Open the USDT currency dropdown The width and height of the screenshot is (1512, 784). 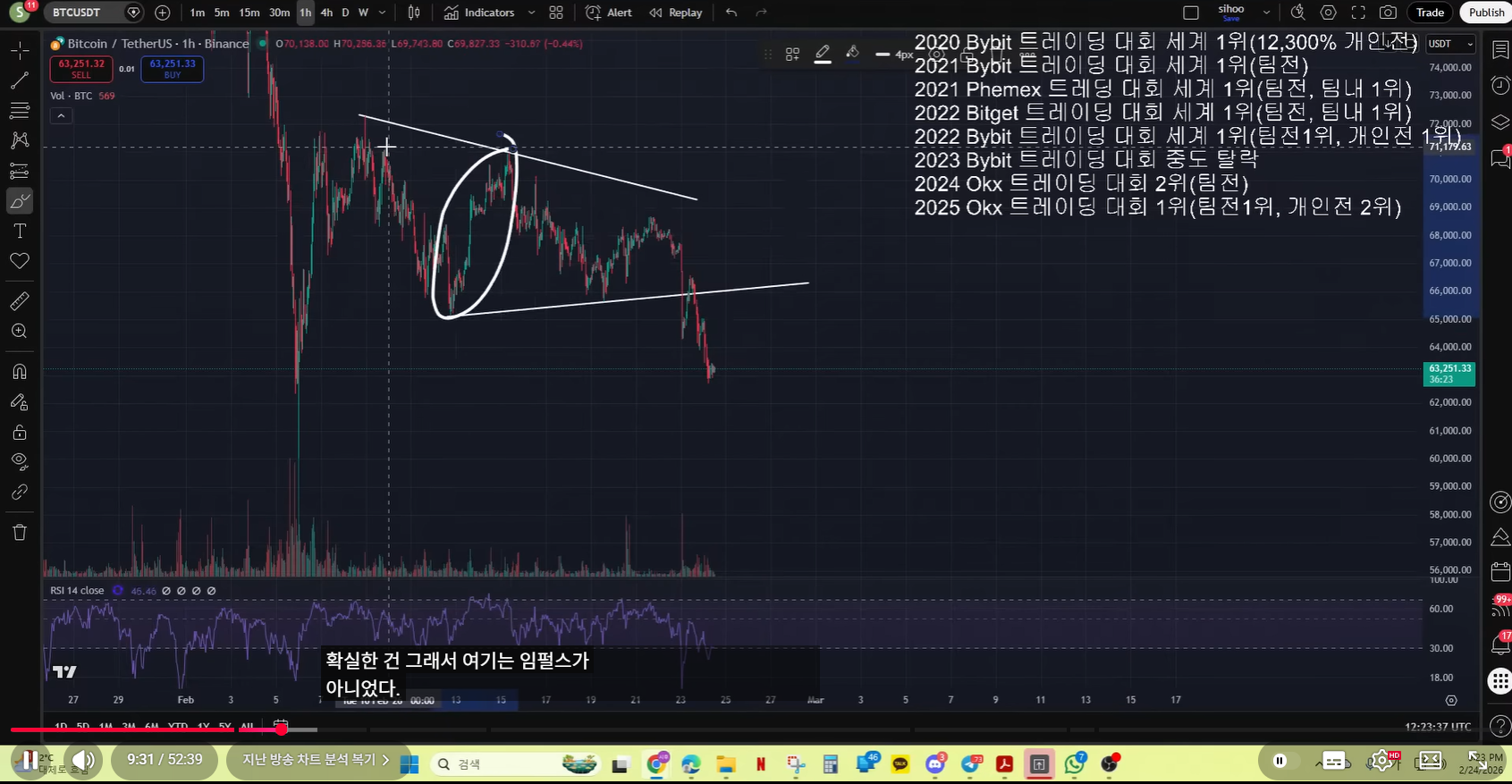(1450, 44)
